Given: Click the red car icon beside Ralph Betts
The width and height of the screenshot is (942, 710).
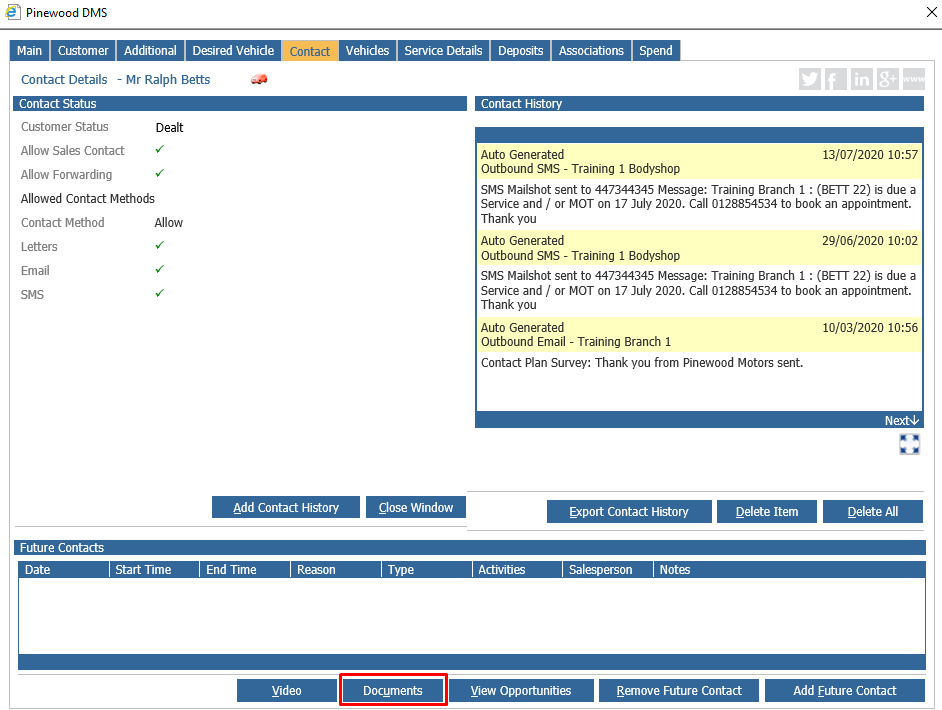Looking at the screenshot, I should (x=259, y=80).
